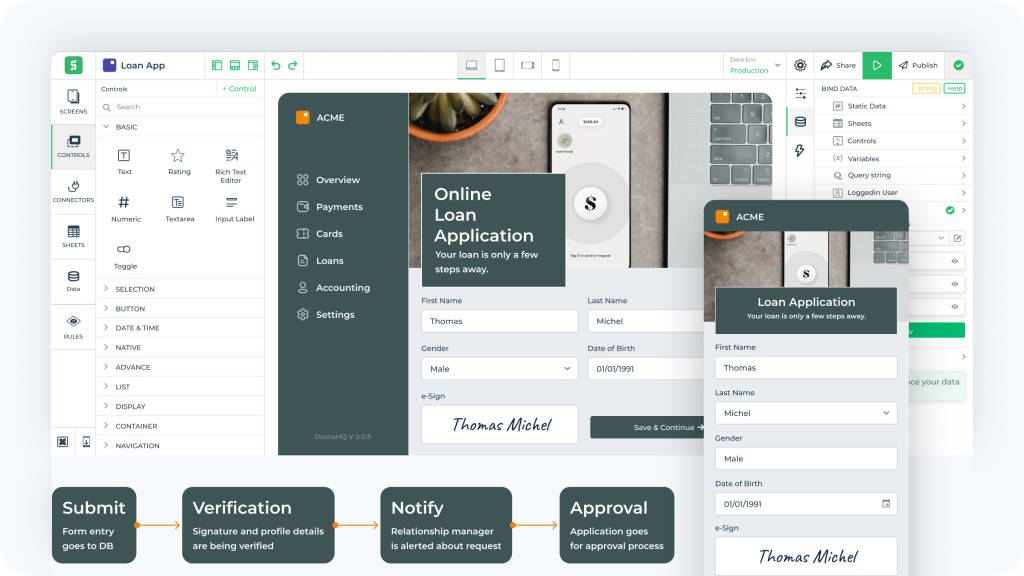Expand the DATE & TIME category
This screenshot has height=576, width=1024.
(137, 328)
